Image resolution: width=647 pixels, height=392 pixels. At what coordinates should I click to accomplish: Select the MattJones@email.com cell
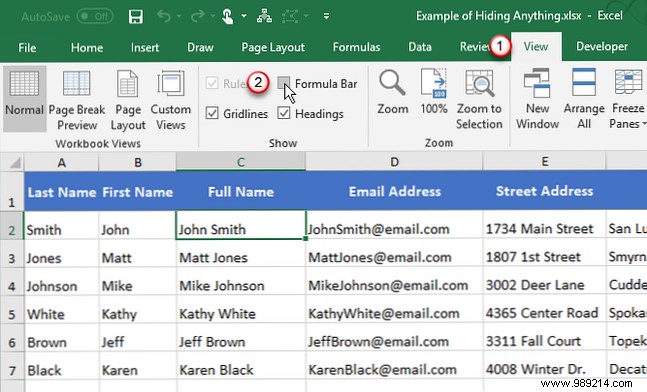pos(394,254)
